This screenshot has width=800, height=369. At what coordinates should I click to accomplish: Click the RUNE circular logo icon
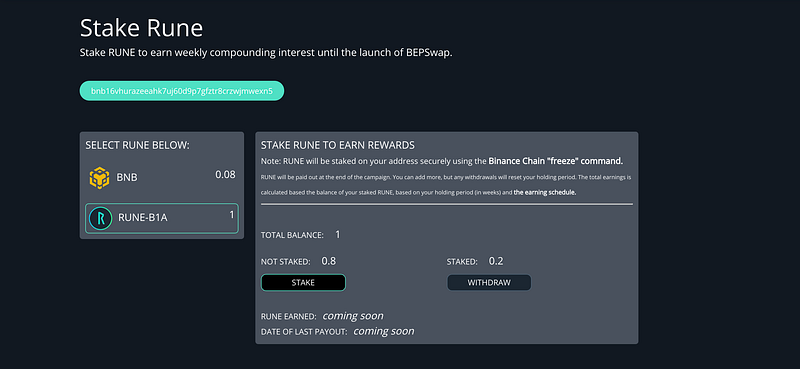(x=101, y=218)
